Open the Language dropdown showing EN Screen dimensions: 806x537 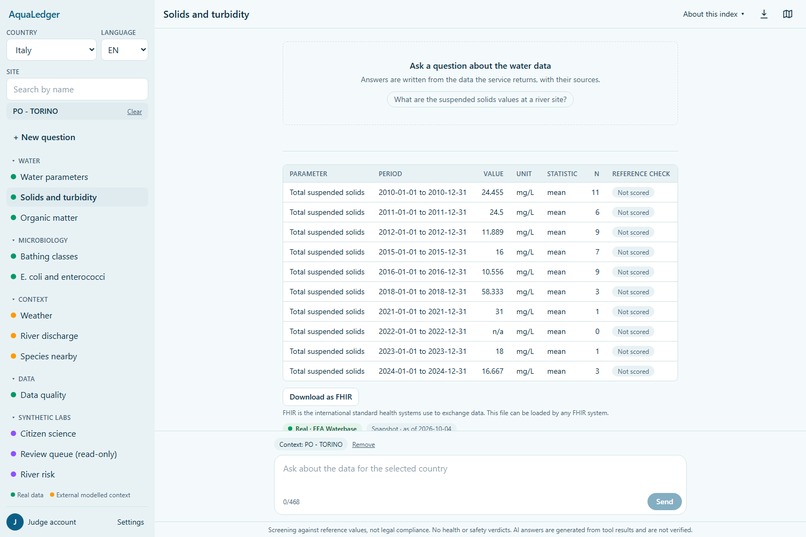click(124, 50)
